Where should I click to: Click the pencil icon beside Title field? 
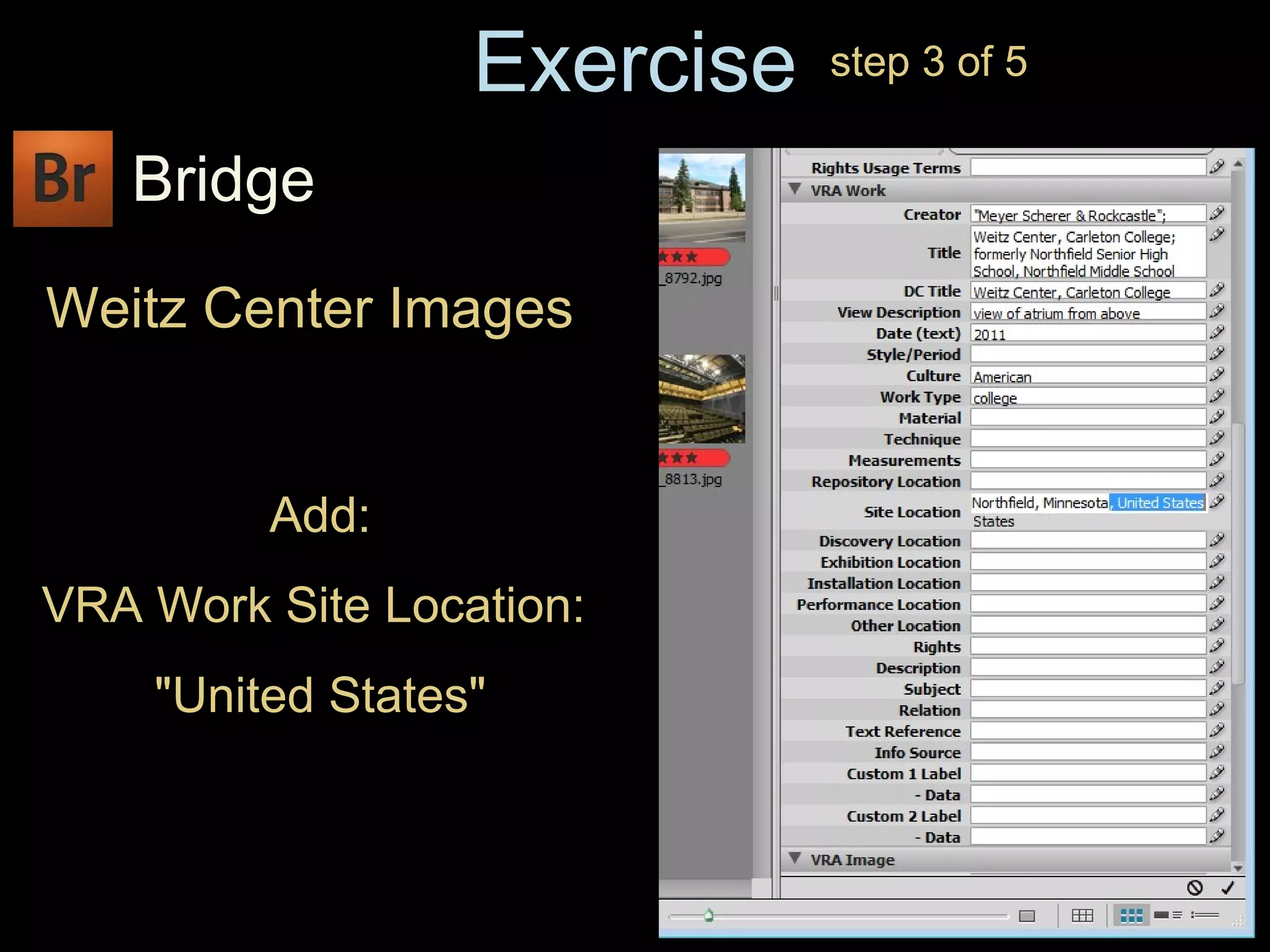tap(1217, 234)
